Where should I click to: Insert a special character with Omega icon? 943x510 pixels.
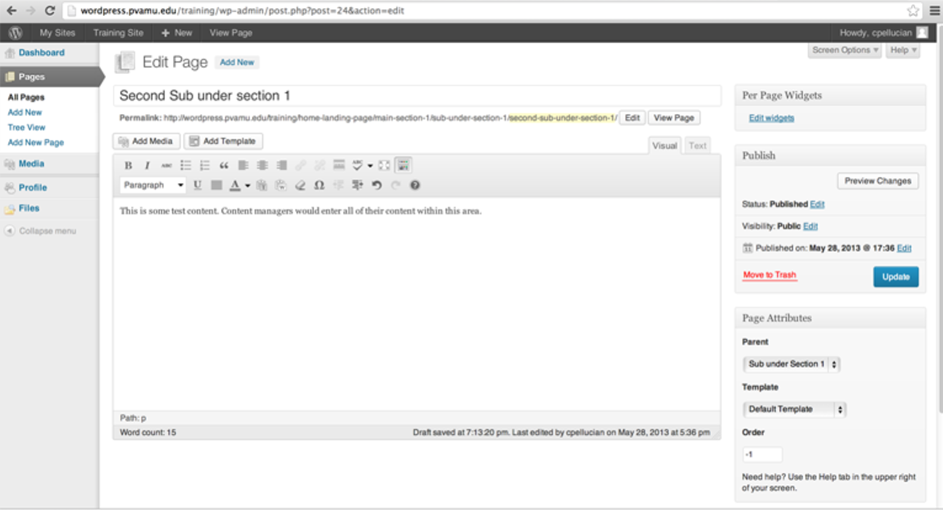pos(319,185)
